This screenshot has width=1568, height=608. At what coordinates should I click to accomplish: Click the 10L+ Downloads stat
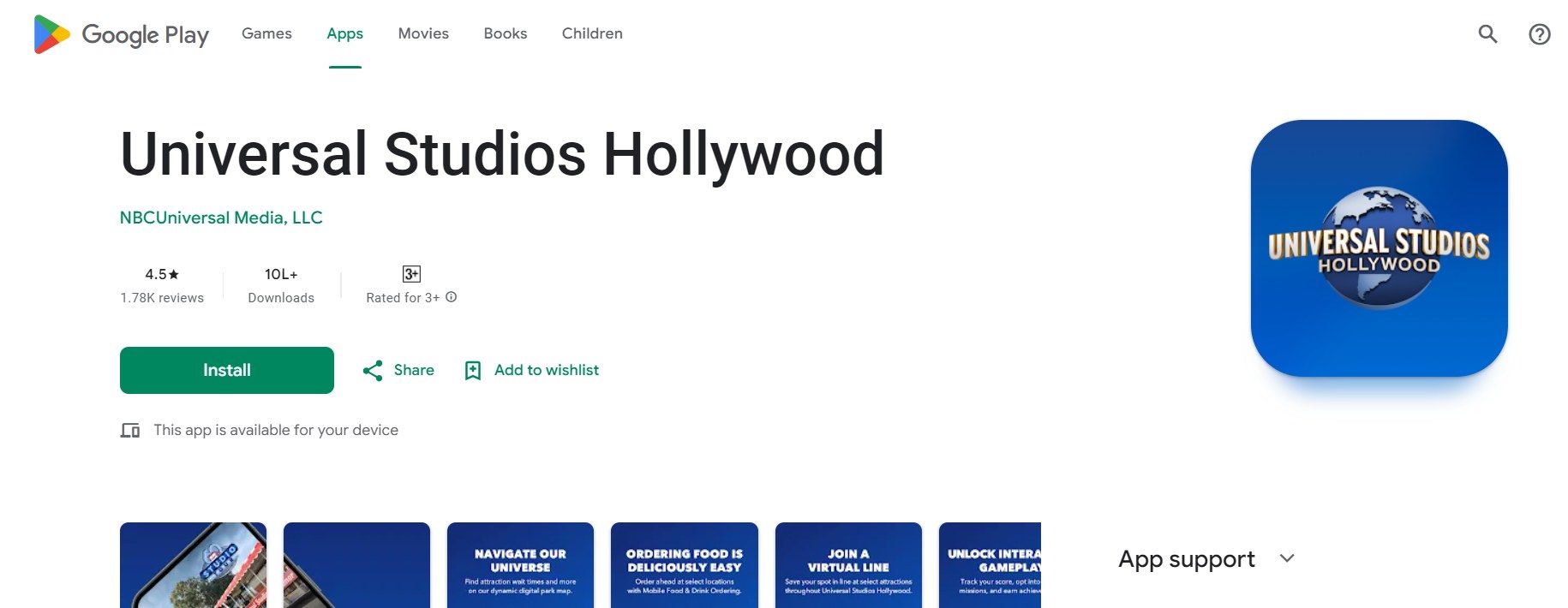(x=281, y=285)
